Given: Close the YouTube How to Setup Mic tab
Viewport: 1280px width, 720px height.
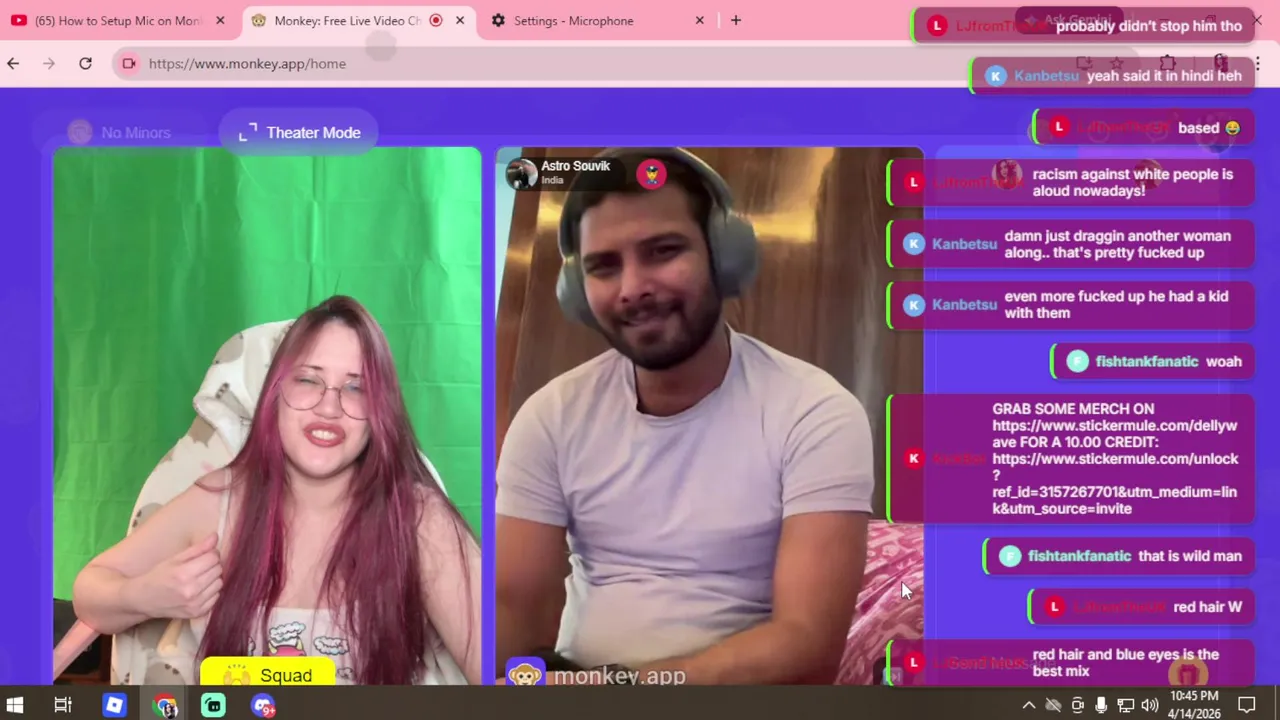Looking at the screenshot, I should [220, 20].
